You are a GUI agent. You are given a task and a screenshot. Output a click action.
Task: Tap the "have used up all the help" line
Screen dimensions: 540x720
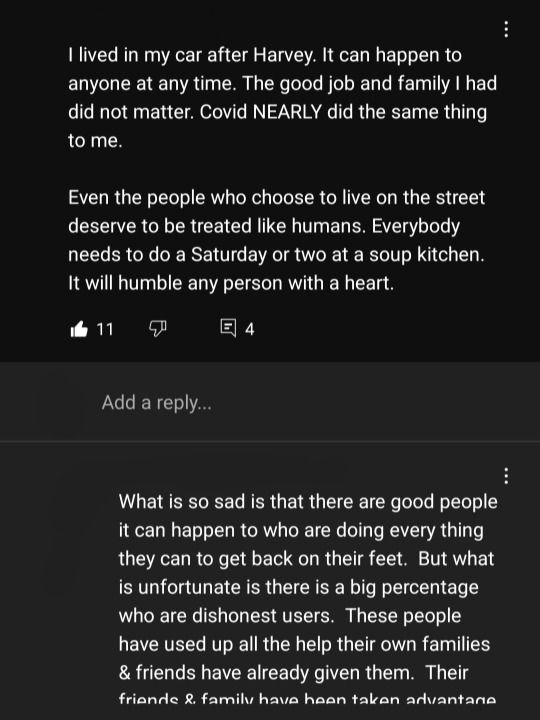coord(304,644)
